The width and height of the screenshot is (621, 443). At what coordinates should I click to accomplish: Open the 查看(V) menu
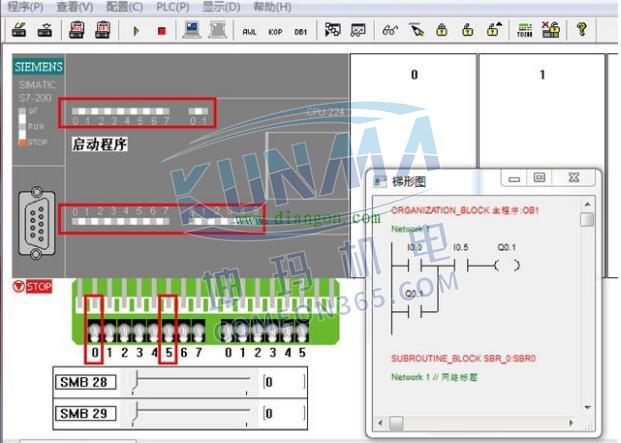74,7
